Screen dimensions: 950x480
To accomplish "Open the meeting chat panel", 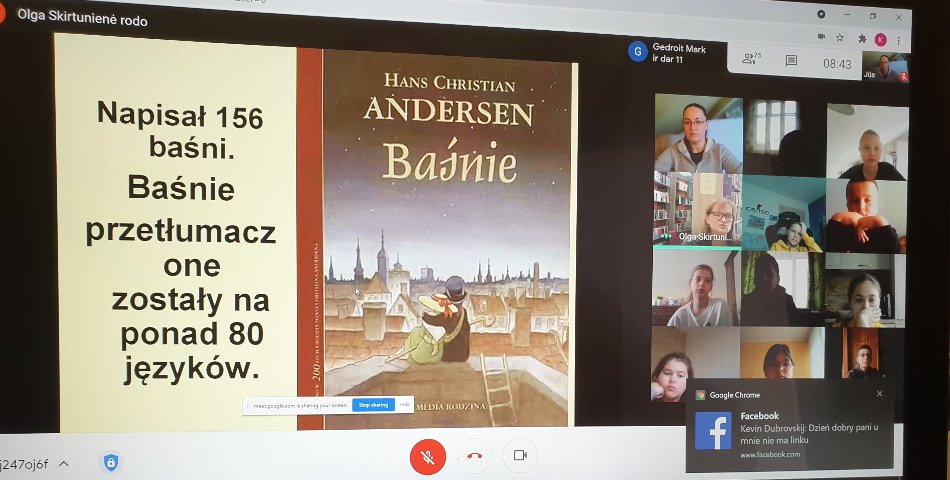I will [791, 61].
